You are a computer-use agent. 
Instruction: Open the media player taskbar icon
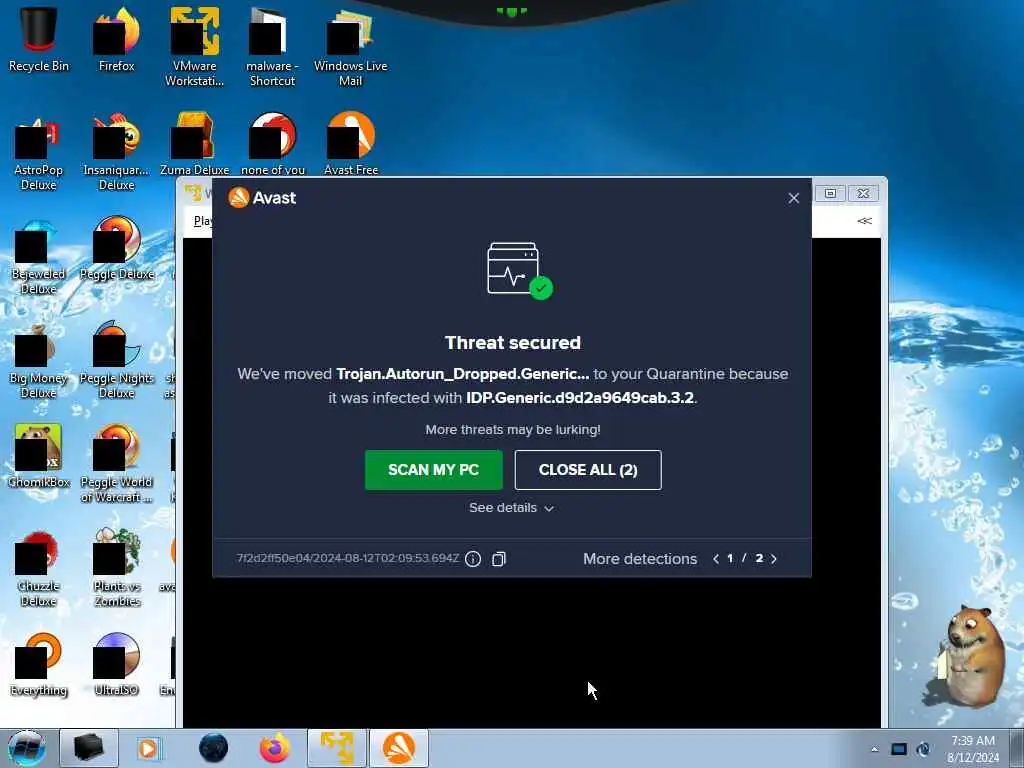coord(148,748)
